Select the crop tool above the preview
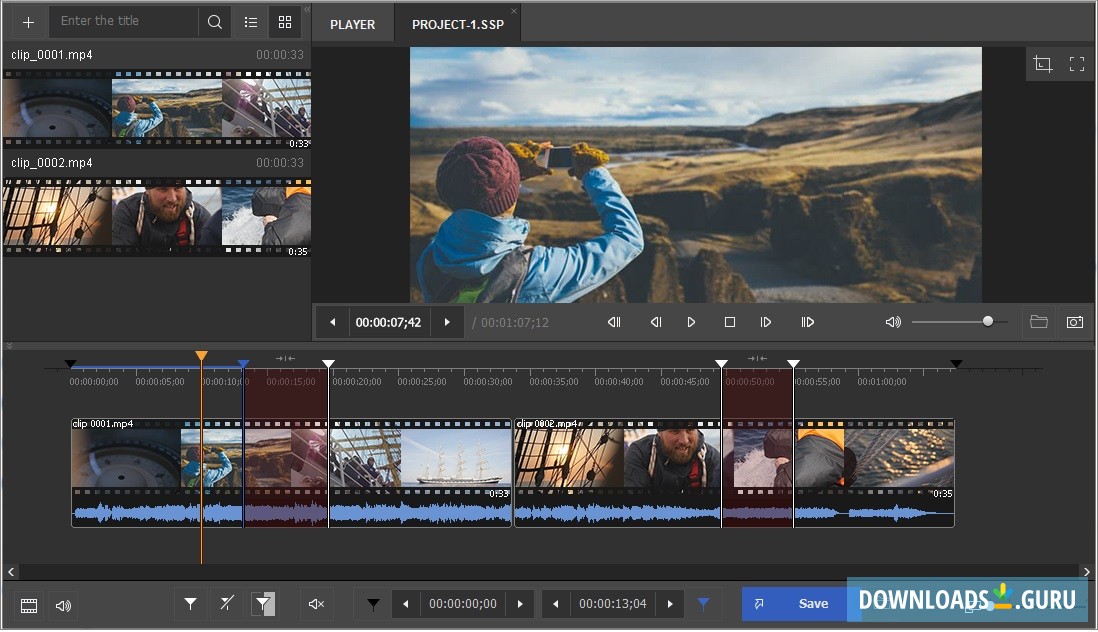 tap(1043, 63)
